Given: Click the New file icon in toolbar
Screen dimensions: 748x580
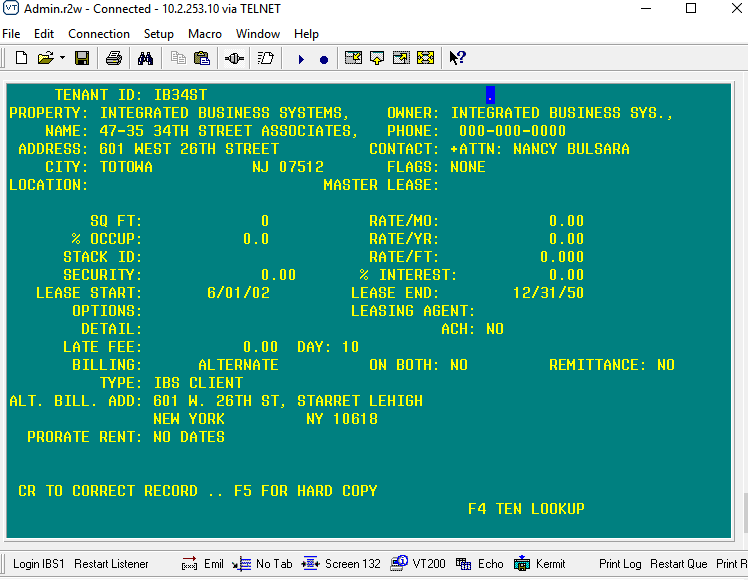Looking at the screenshot, I should (x=21, y=58).
